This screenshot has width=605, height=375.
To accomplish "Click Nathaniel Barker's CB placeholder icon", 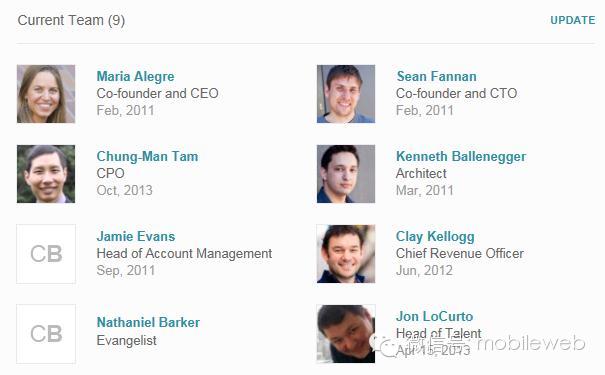I will (x=46, y=334).
